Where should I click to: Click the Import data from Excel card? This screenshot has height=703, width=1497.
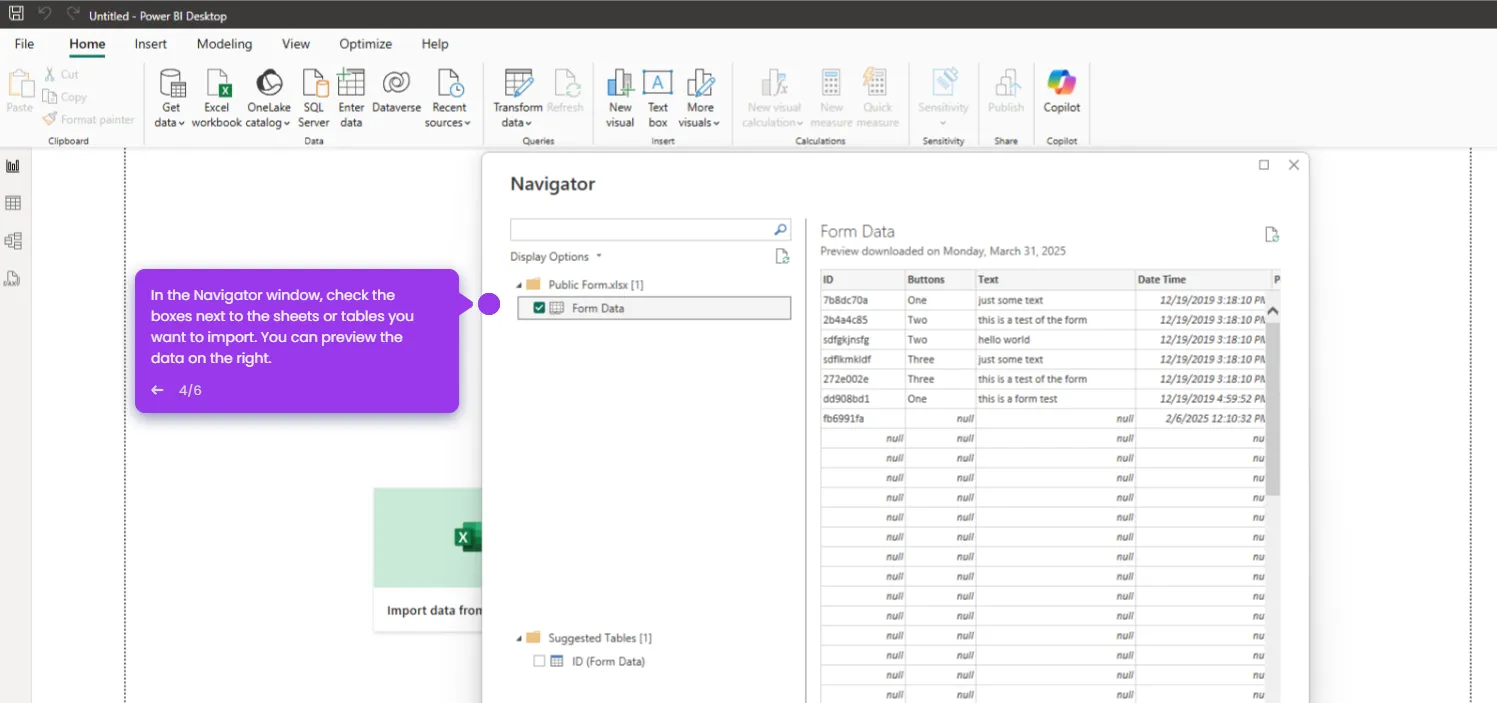pos(428,559)
